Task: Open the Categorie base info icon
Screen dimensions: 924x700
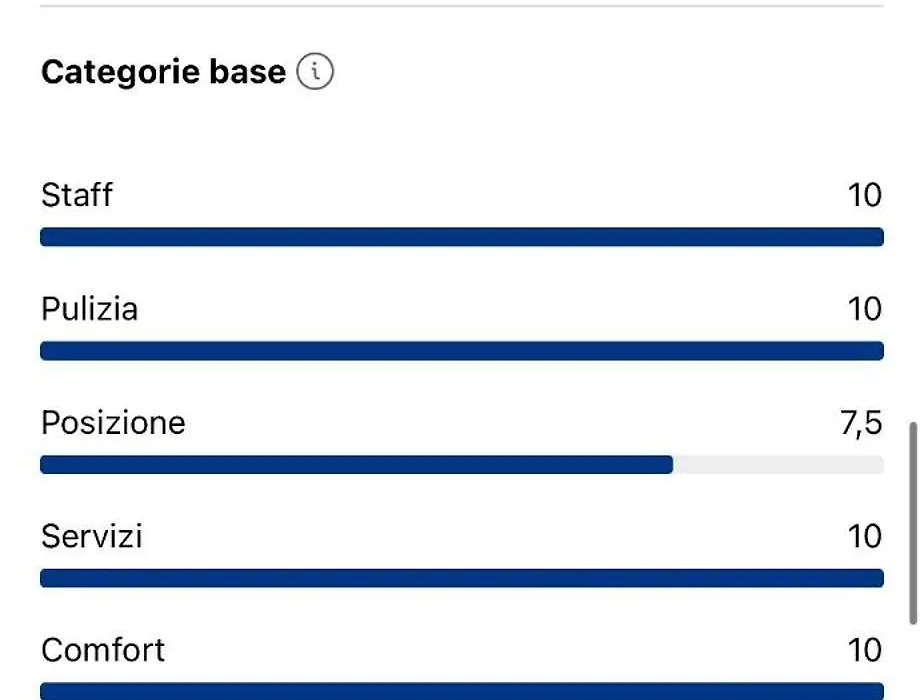Action: (315, 71)
